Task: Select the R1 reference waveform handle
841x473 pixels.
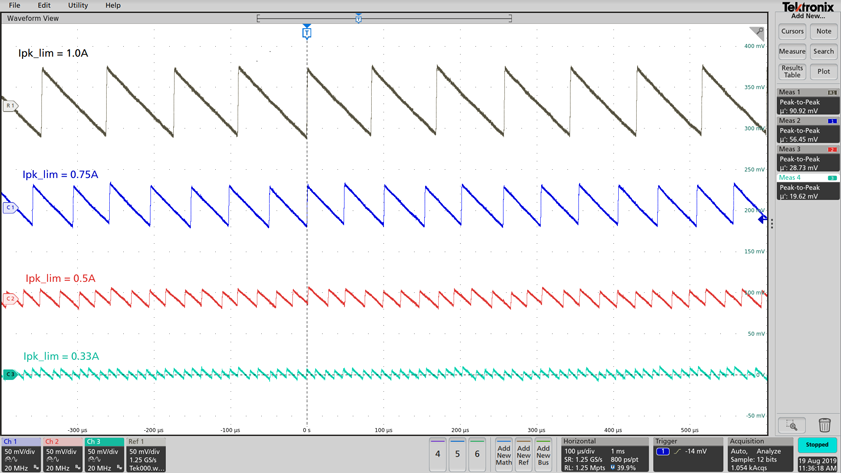Action: click(10, 105)
